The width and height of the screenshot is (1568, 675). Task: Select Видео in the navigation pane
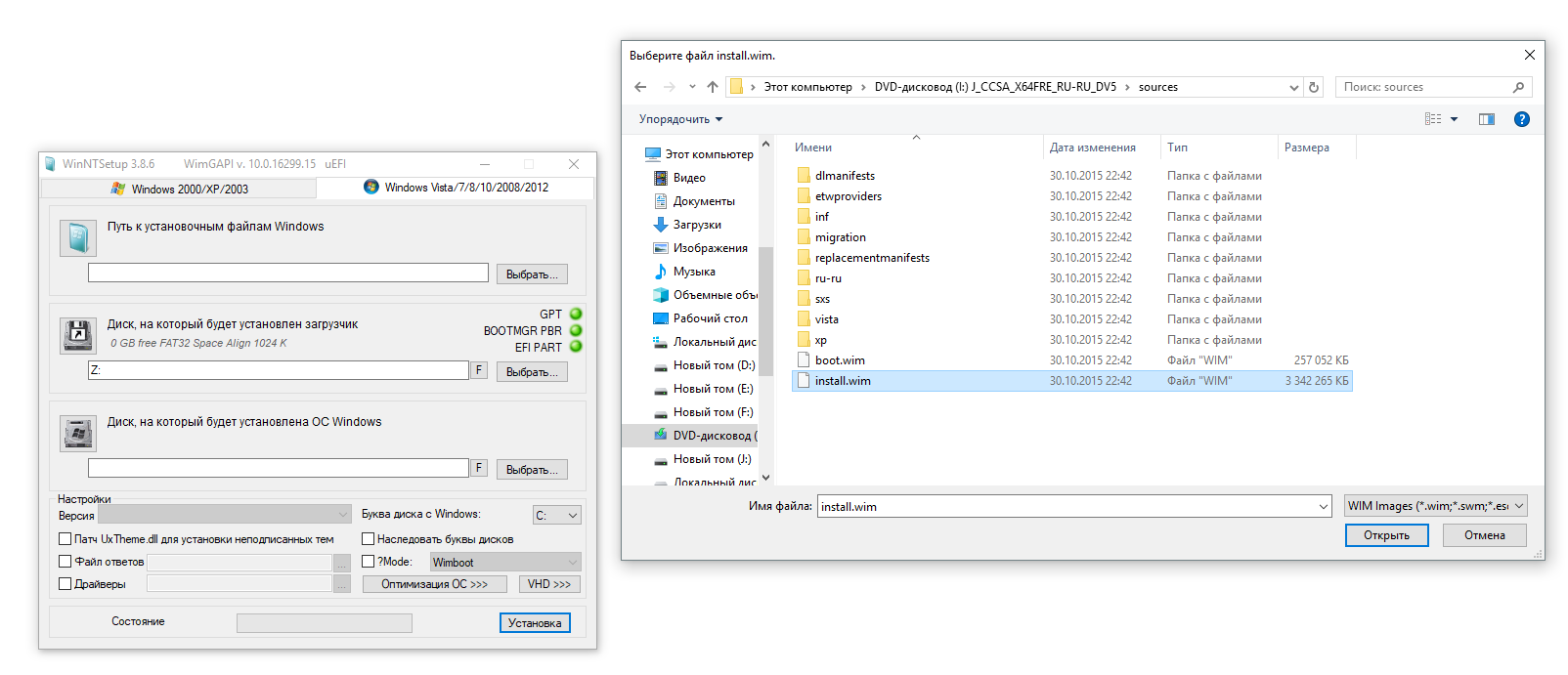[689, 178]
